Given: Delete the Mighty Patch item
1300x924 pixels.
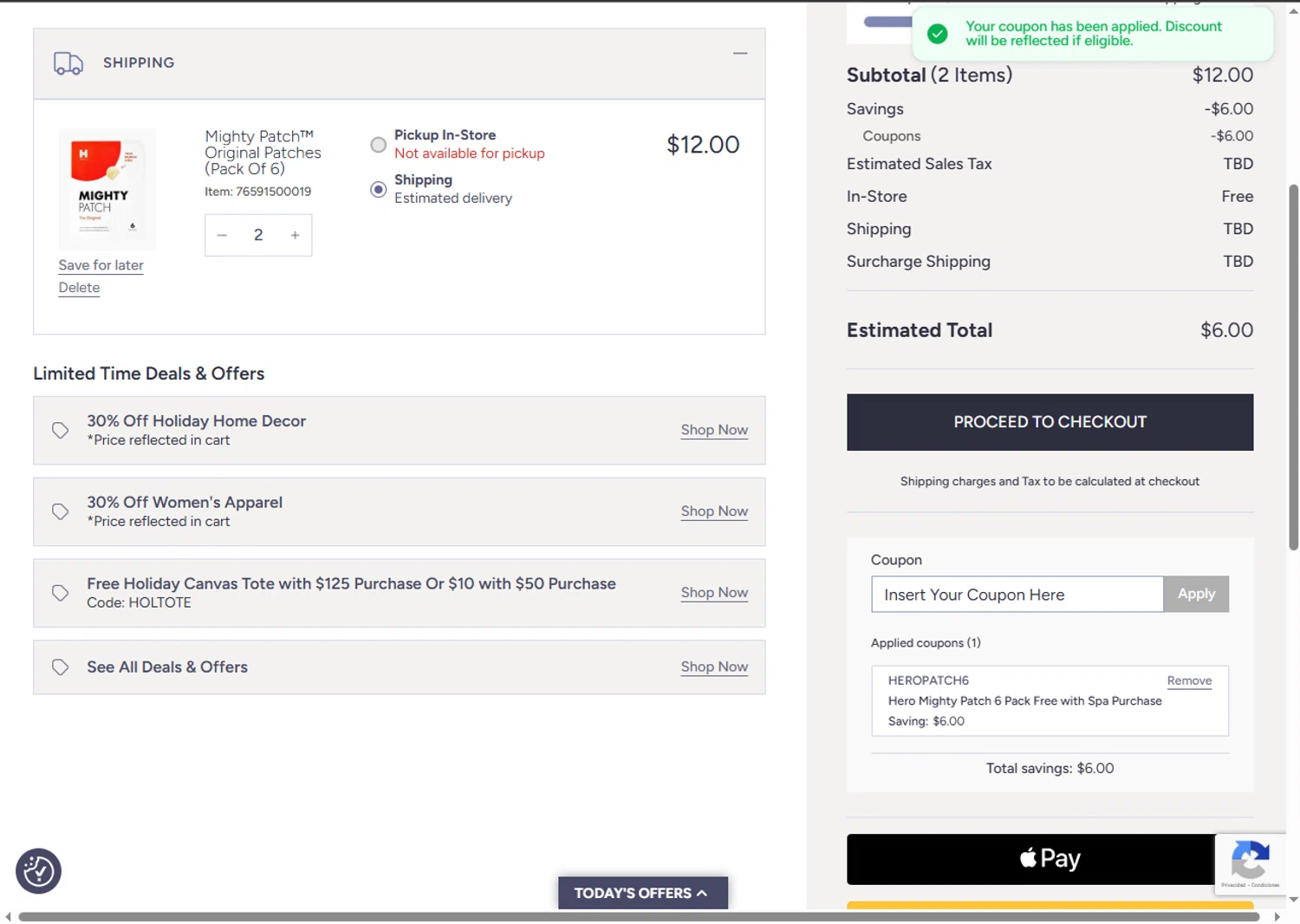Looking at the screenshot, I should tap(79, 288).
